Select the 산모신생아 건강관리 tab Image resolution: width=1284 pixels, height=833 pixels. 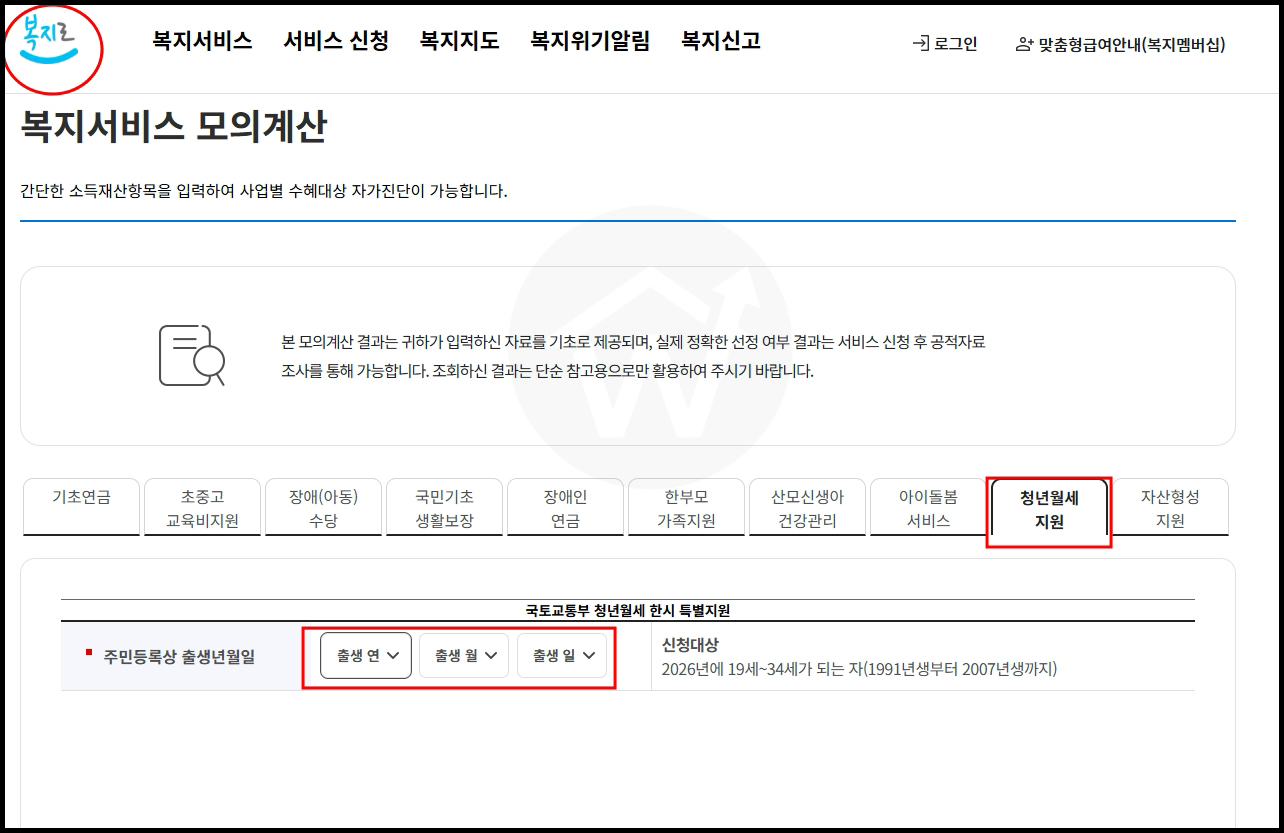(807, 508)
